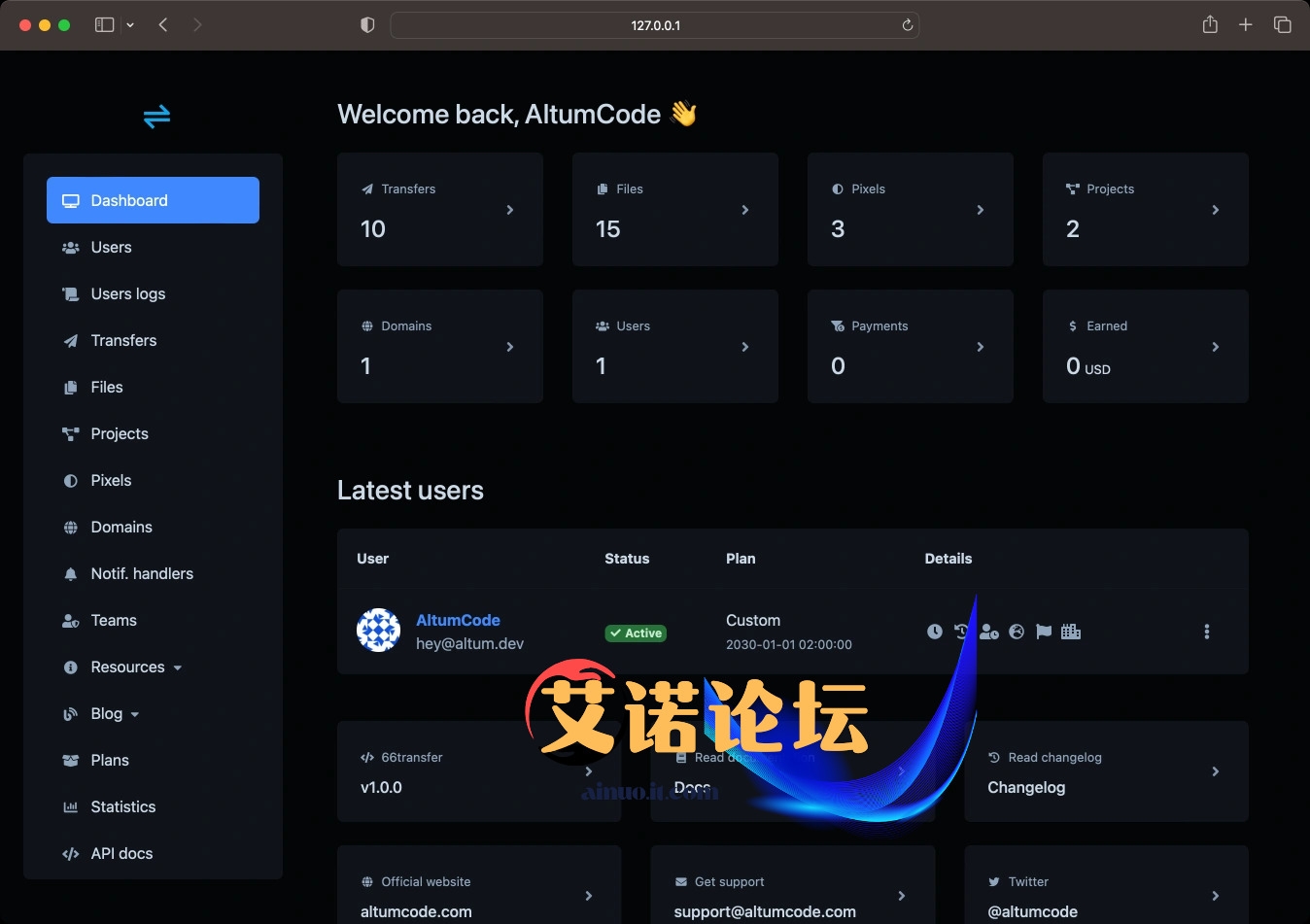
Task: Click the API docs code icon
Action: click(70, 854)
